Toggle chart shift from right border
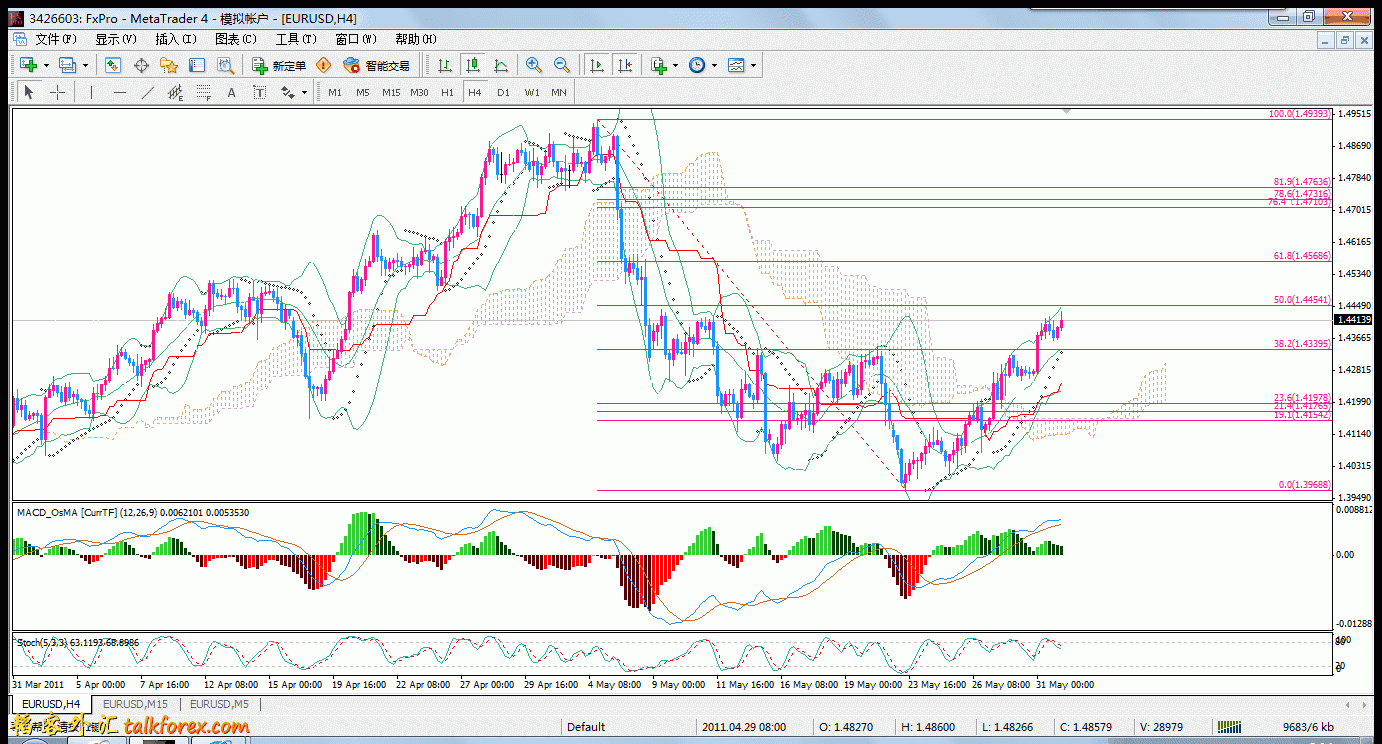 click(x=625, y=65)
